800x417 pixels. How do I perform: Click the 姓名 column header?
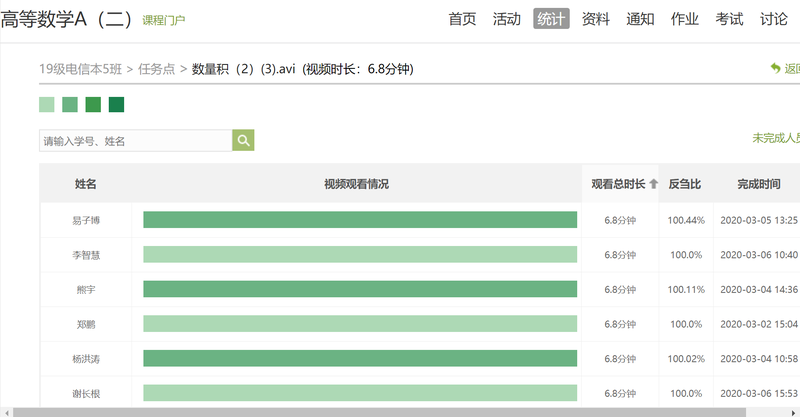[x=86, y=184]
